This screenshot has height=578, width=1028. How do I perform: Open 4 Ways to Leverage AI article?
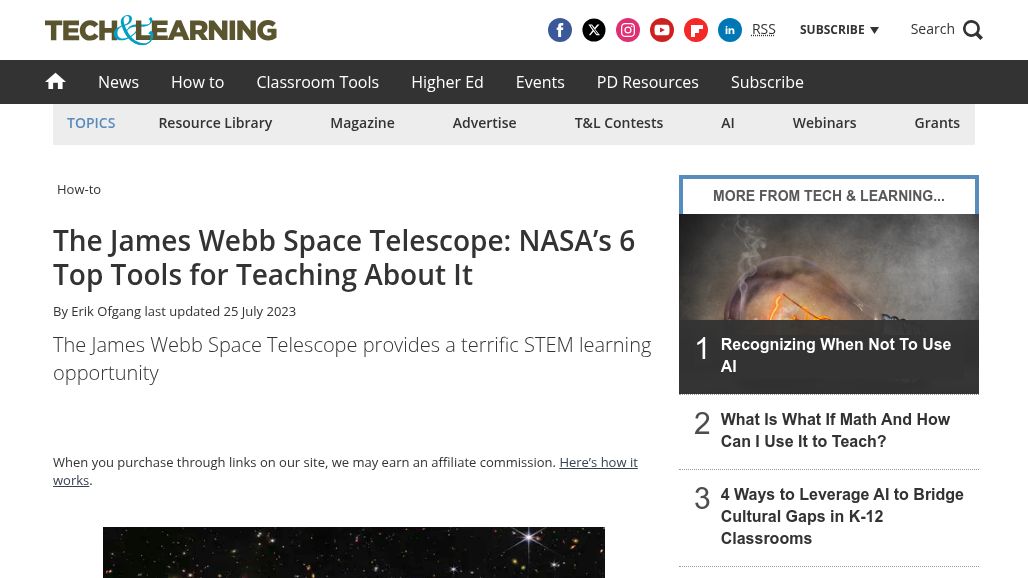pyautogui.click(x=842, y=516)
